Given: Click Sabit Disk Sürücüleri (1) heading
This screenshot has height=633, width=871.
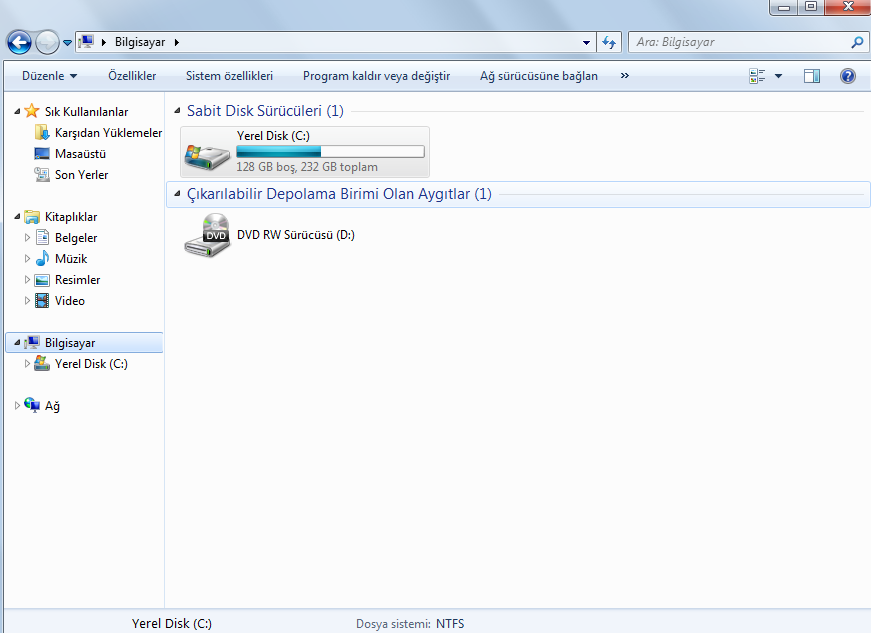Looking at the screenshot, I should tap(265, 111).
